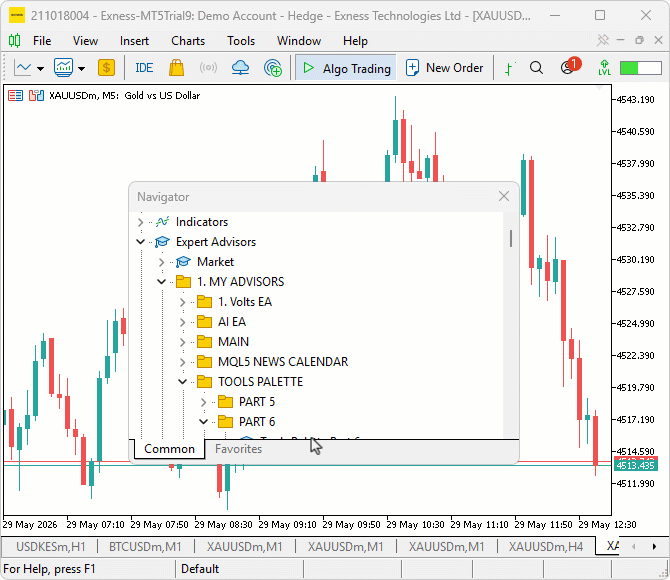Select the TOOLS PALETTE folder
The image size is (670, 580).
coord(260,382)
